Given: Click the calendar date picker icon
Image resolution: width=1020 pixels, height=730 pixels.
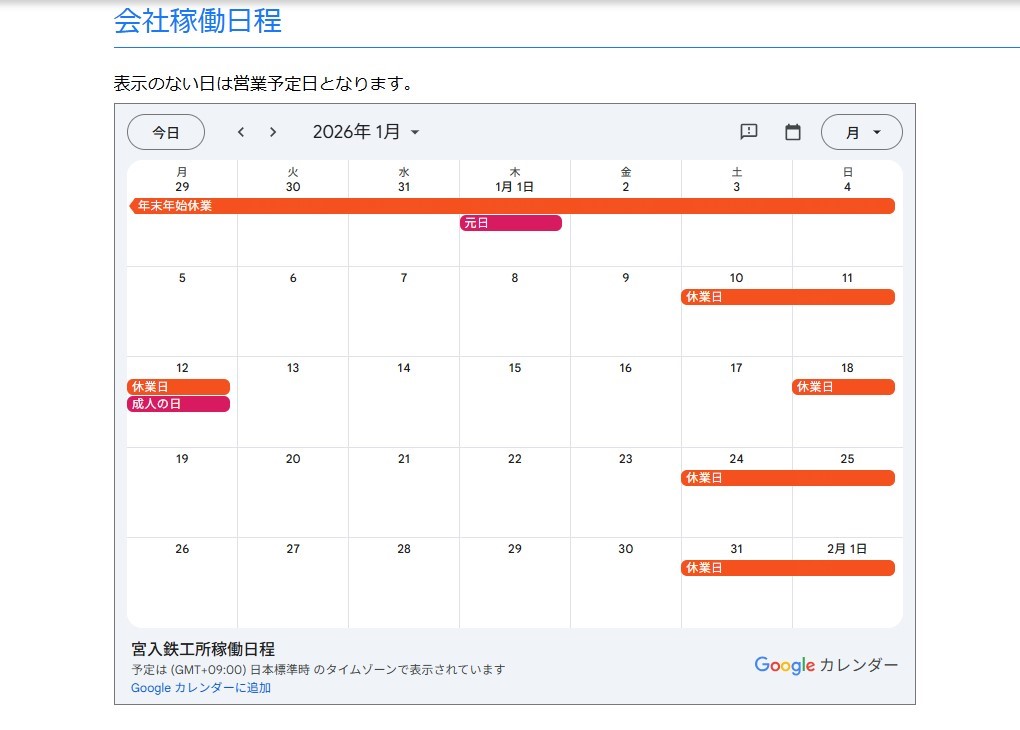Looking at the screenshot, I should click(793, 132).
